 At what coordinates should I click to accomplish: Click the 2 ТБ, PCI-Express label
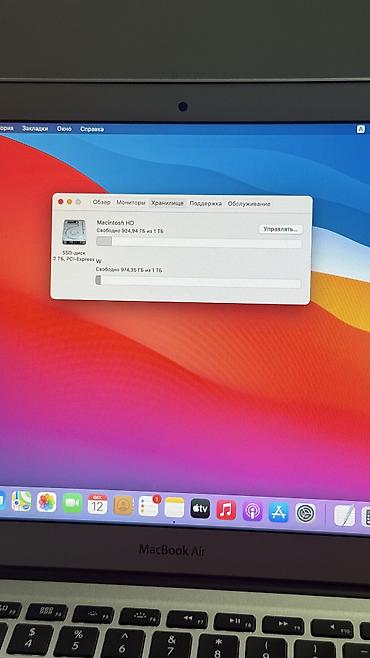tap(74, 259)
